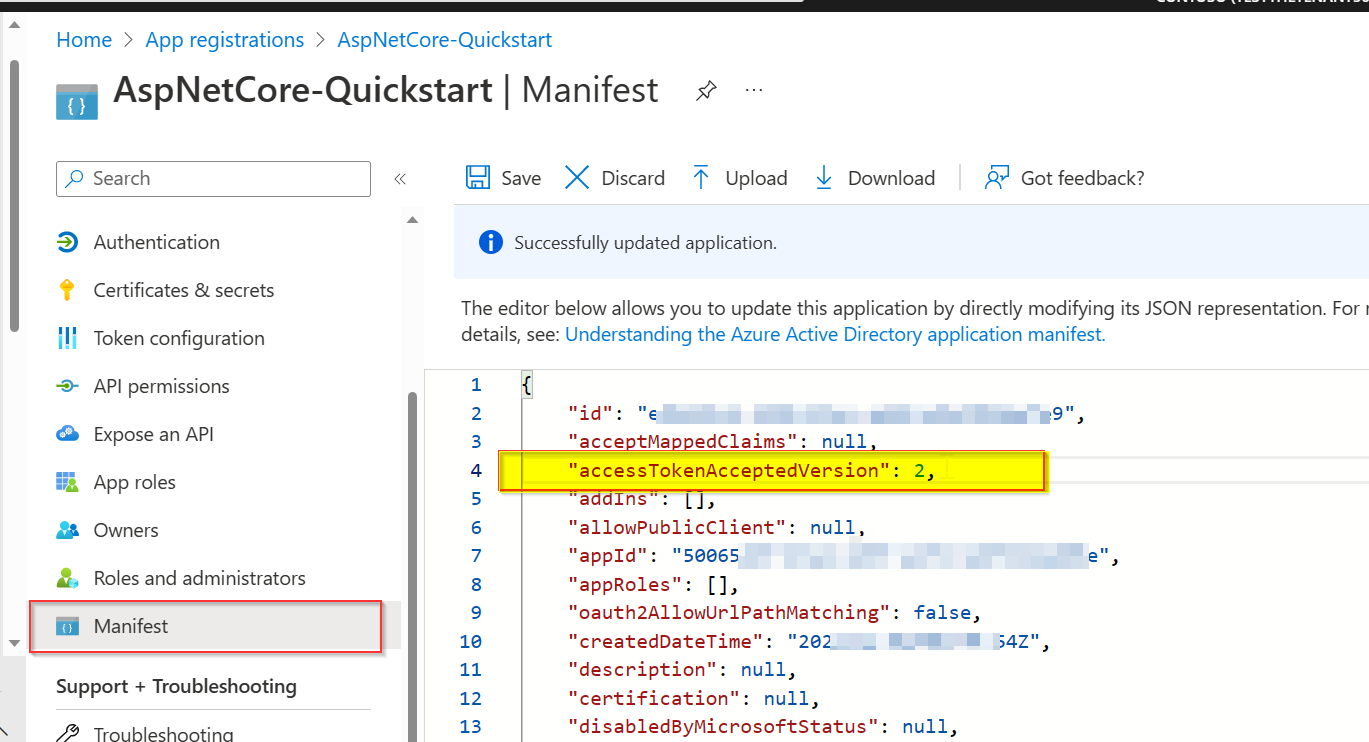Image resolution: width=1369 pixels, height=742 pixels.
Task: Pin the Manifest page with pin icon
Action: pyautogui.click(x=706, y=91)
